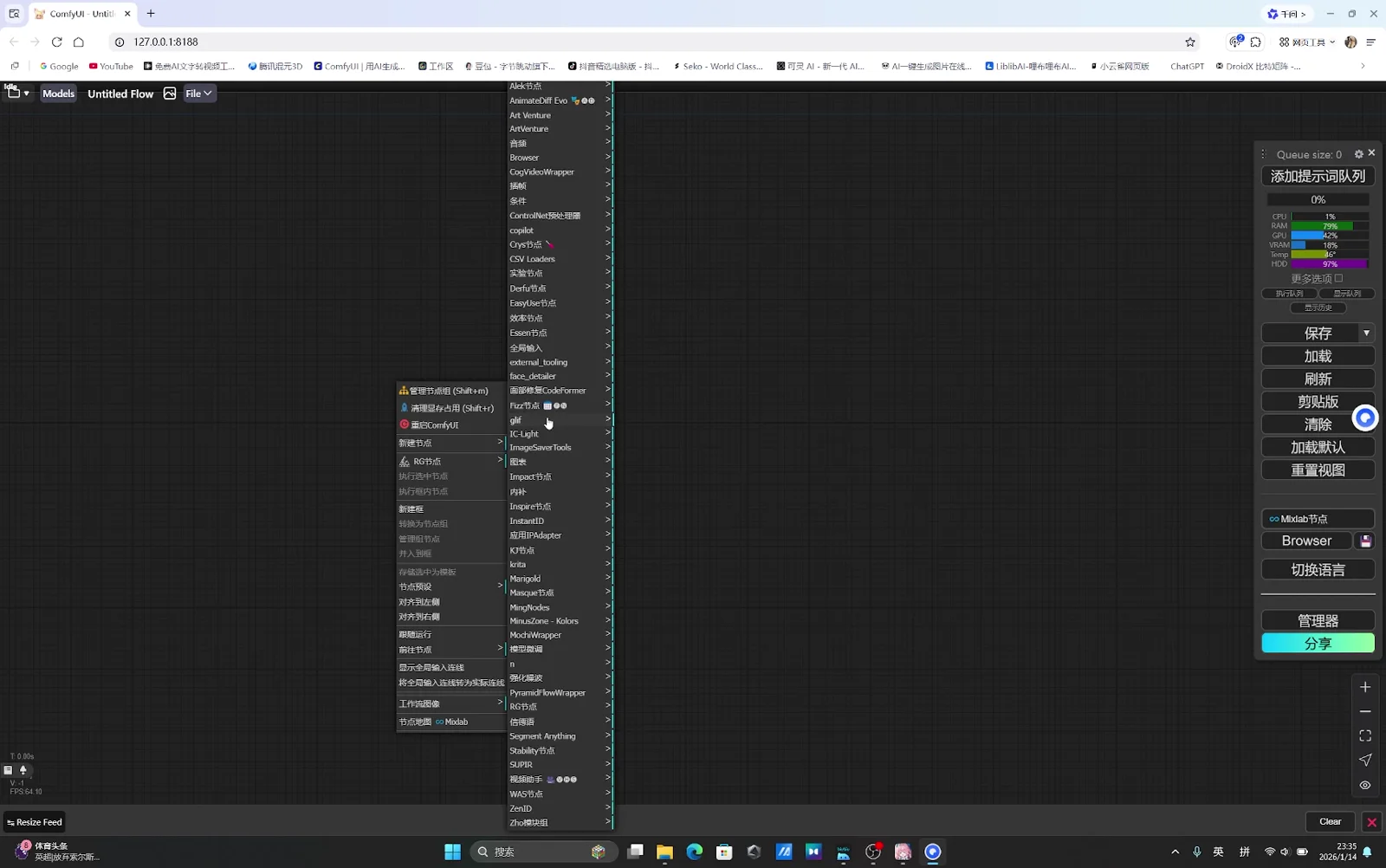Viewport: 1386px width, 868px height.
Task: Open the File dropdown menu
Action: pyautogui.click(x=199, y=94)
